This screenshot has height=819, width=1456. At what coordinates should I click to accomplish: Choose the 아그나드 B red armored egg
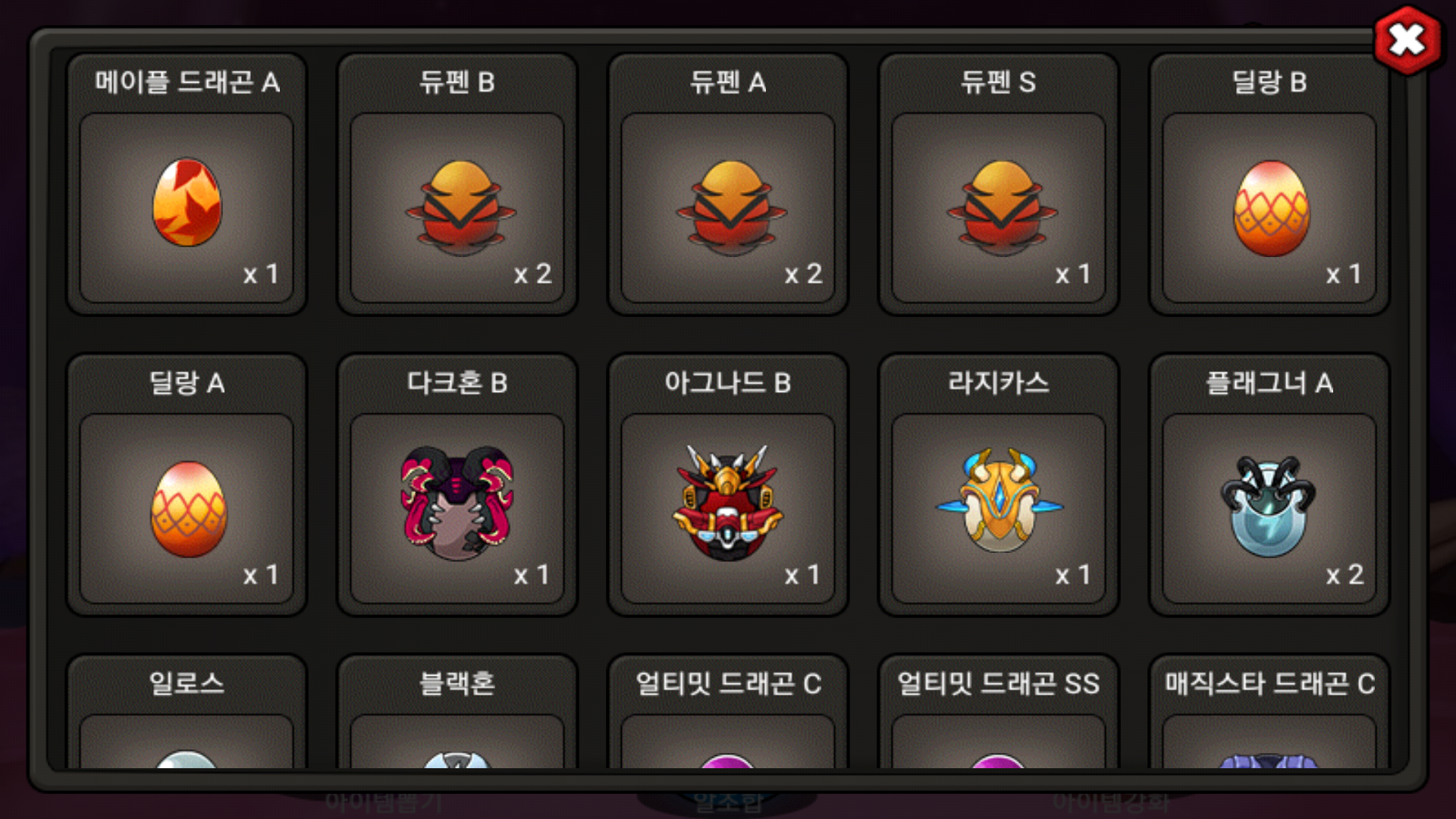point(728,504)
